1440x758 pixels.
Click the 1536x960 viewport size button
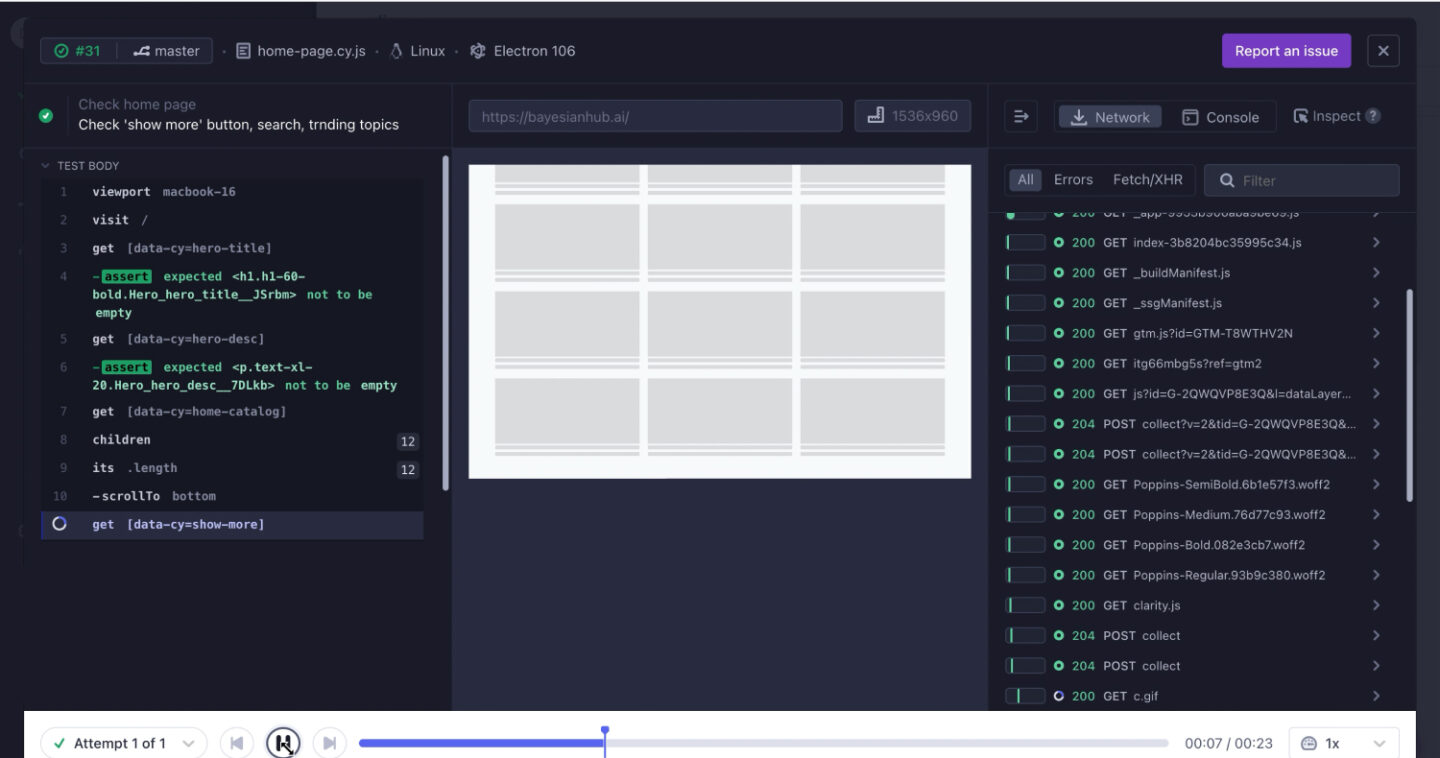click(914, 116)
